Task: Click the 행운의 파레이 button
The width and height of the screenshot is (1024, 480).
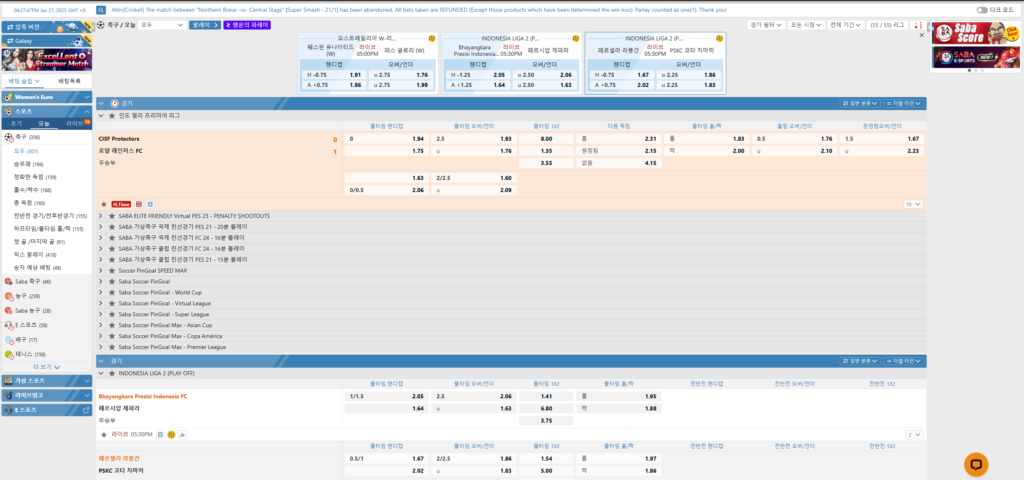Action: tap(247, 25)
